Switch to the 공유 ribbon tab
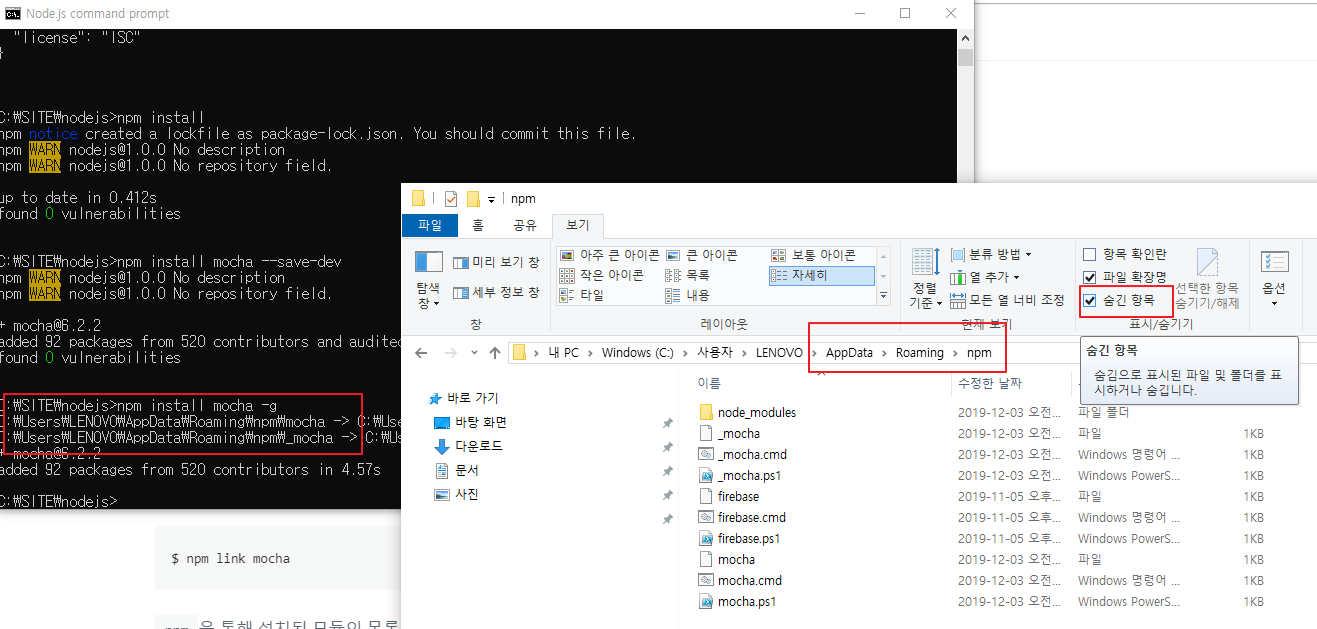The height and width of the screenshot is (629, 1317). (524, 226)
